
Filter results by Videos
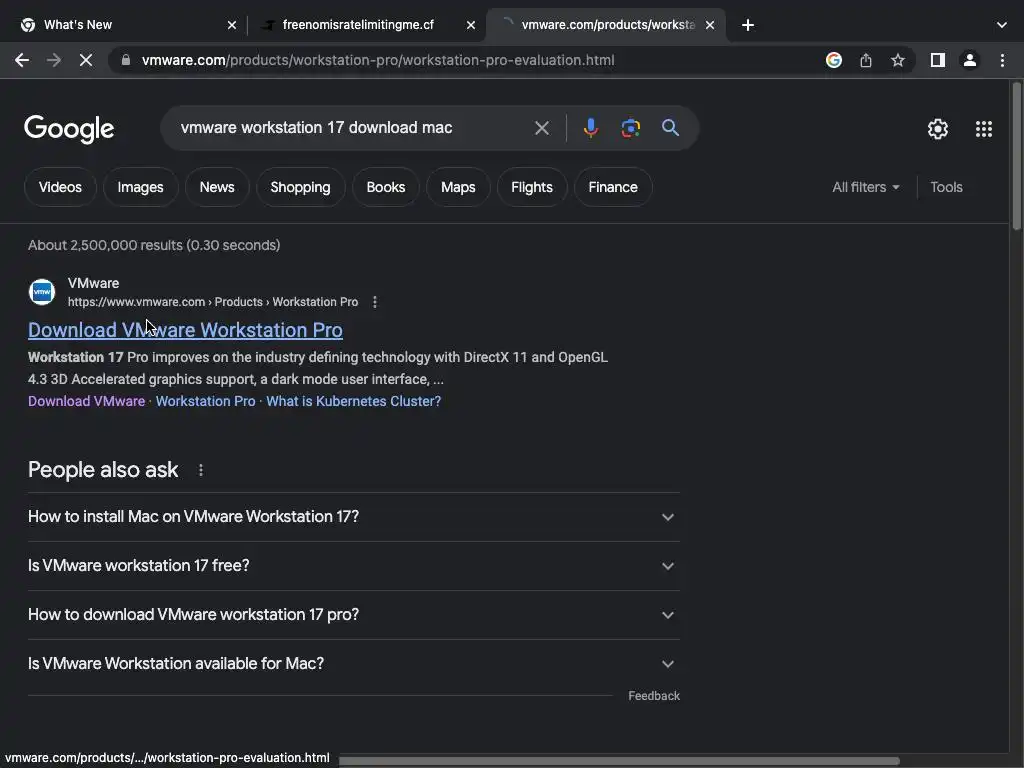coord(60,187)
